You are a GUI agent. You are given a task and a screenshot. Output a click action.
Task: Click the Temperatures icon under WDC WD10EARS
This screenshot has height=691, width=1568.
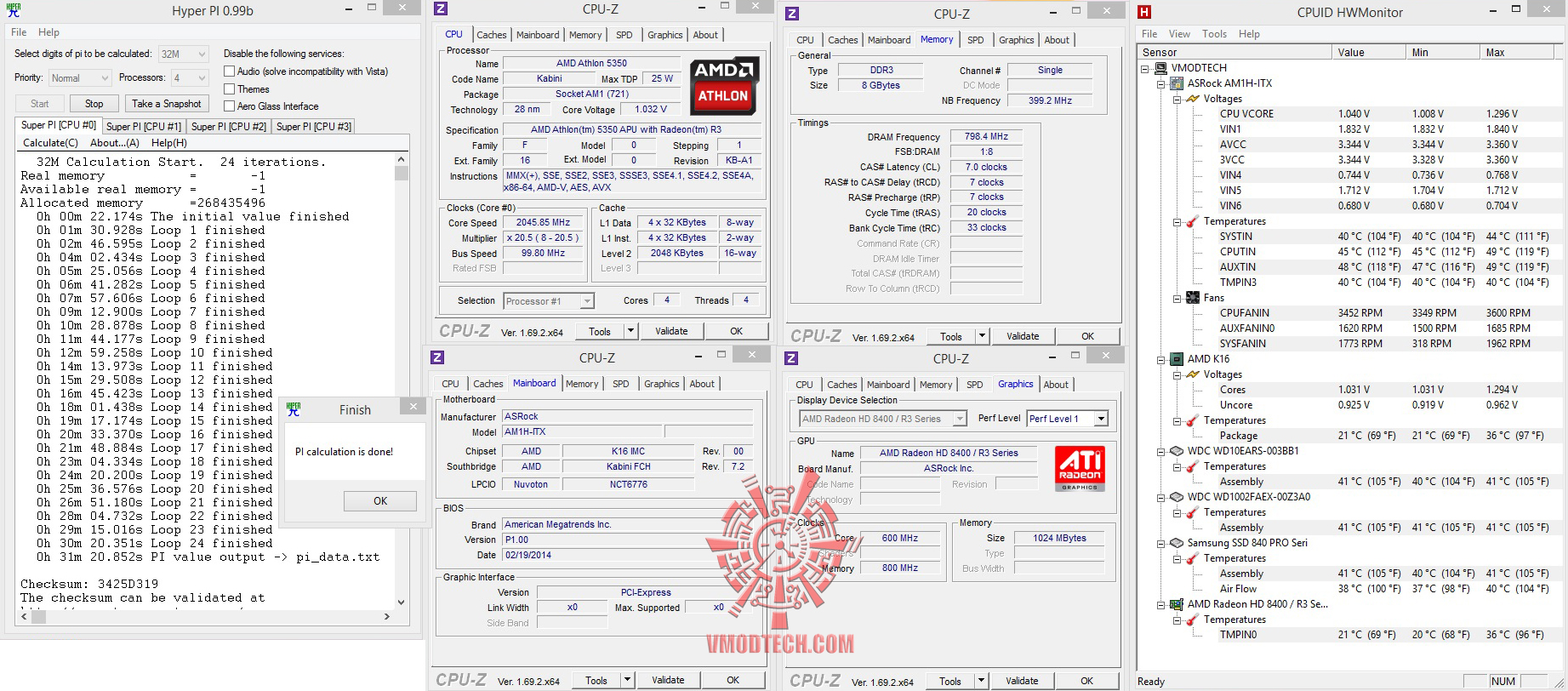click(1193, 466)
